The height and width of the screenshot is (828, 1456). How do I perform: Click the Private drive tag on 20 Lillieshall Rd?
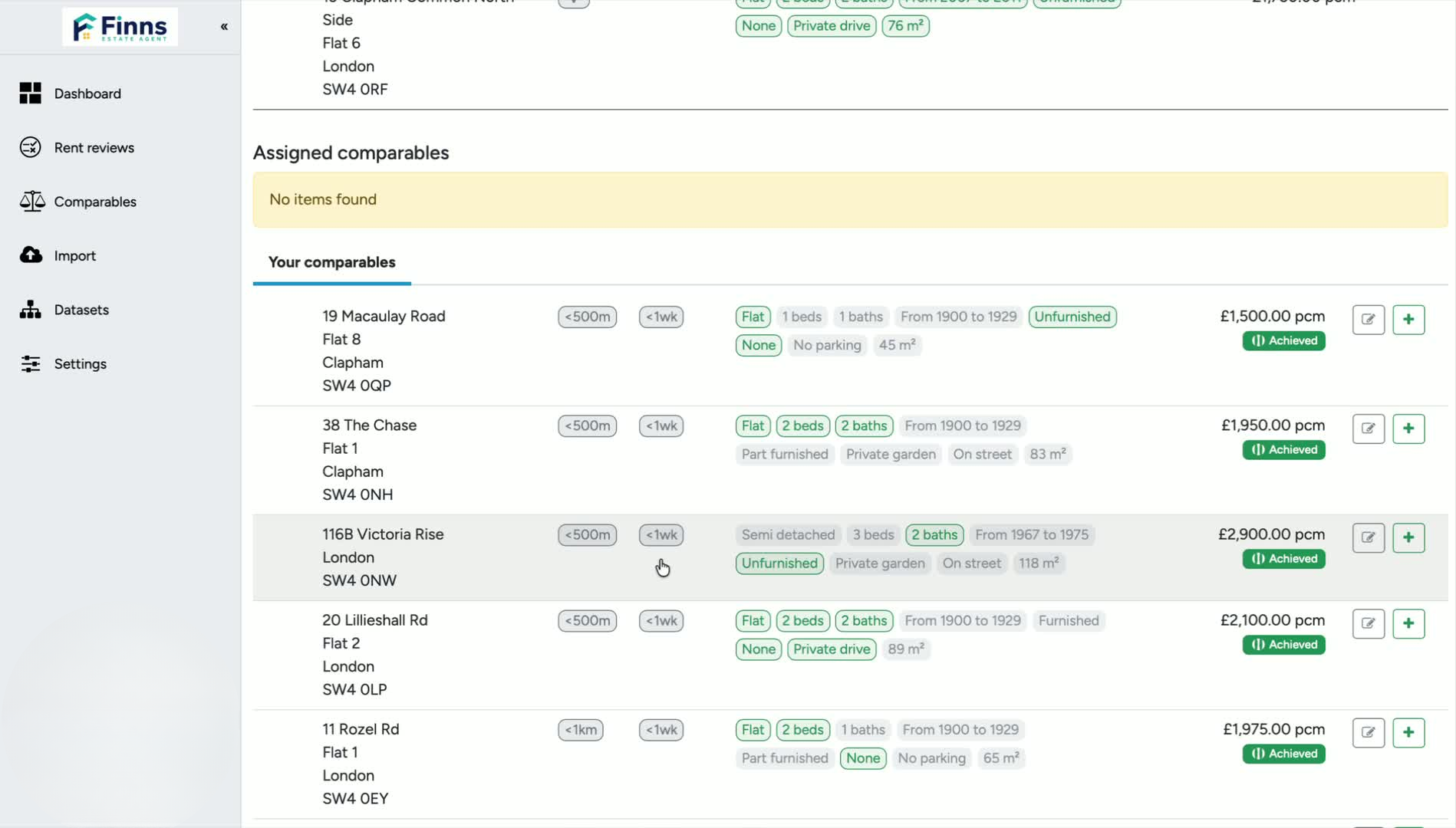tap(832, 649)
